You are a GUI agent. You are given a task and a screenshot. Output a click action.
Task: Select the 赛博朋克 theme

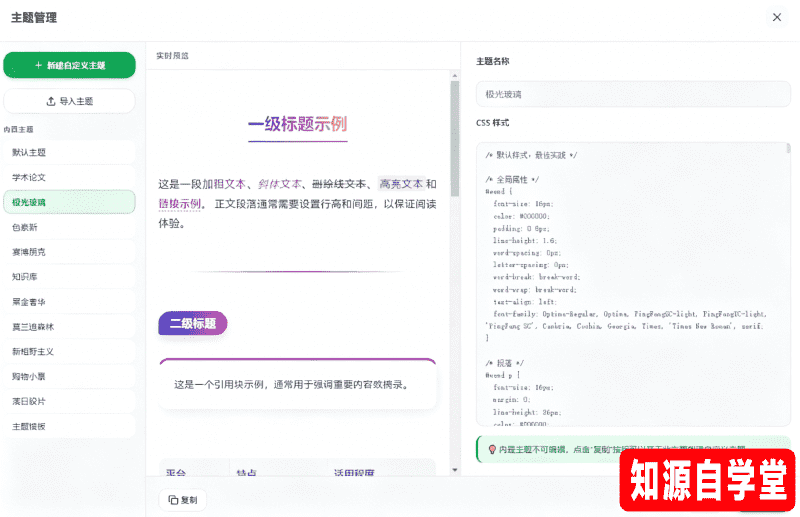pos(69,252)
